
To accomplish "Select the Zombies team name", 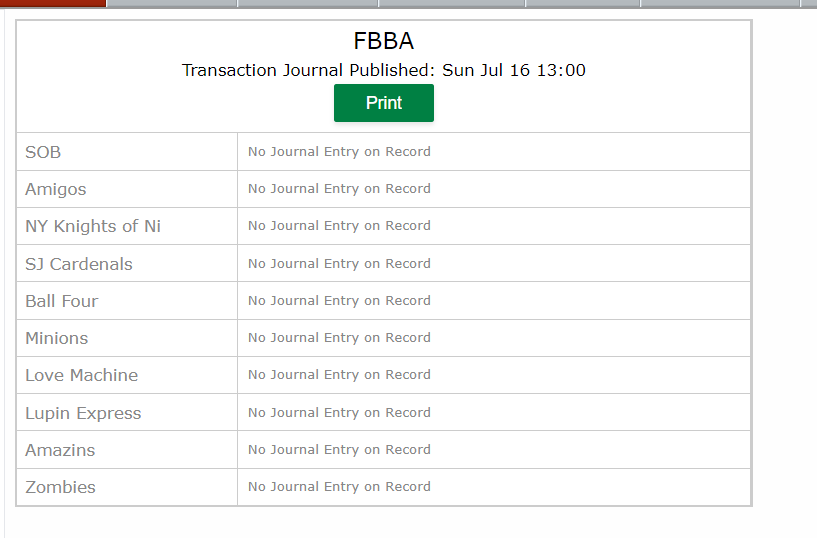I will (60, 487).
